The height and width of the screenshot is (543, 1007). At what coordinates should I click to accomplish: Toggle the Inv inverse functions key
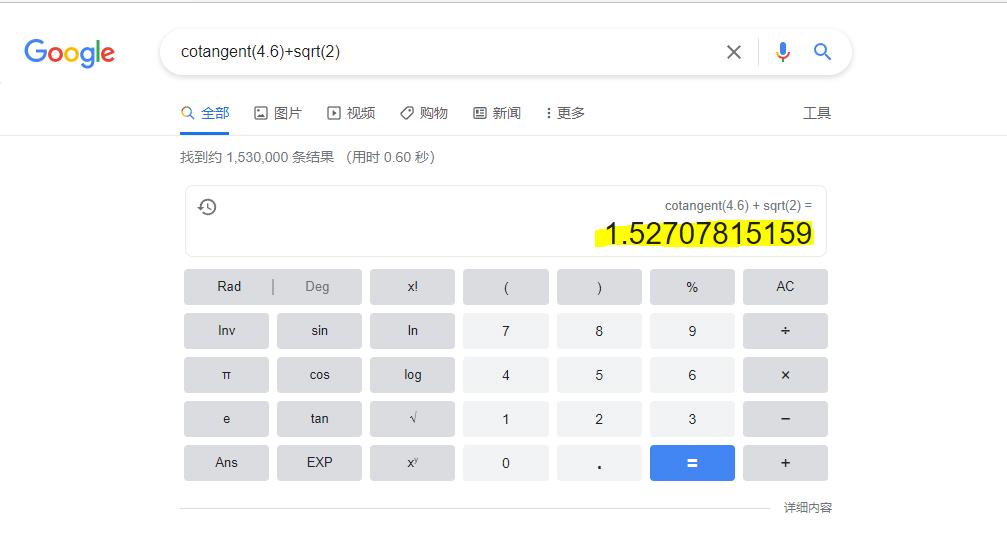[x=226, y=331]
